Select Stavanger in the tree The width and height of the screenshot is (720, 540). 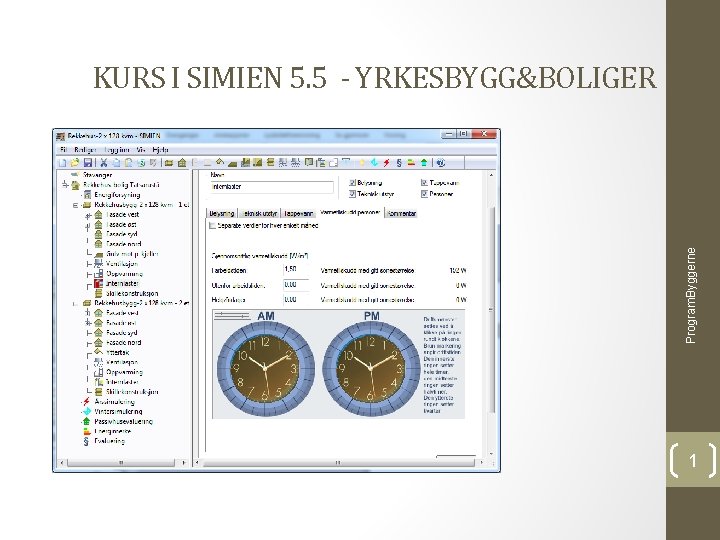[97, 175]
